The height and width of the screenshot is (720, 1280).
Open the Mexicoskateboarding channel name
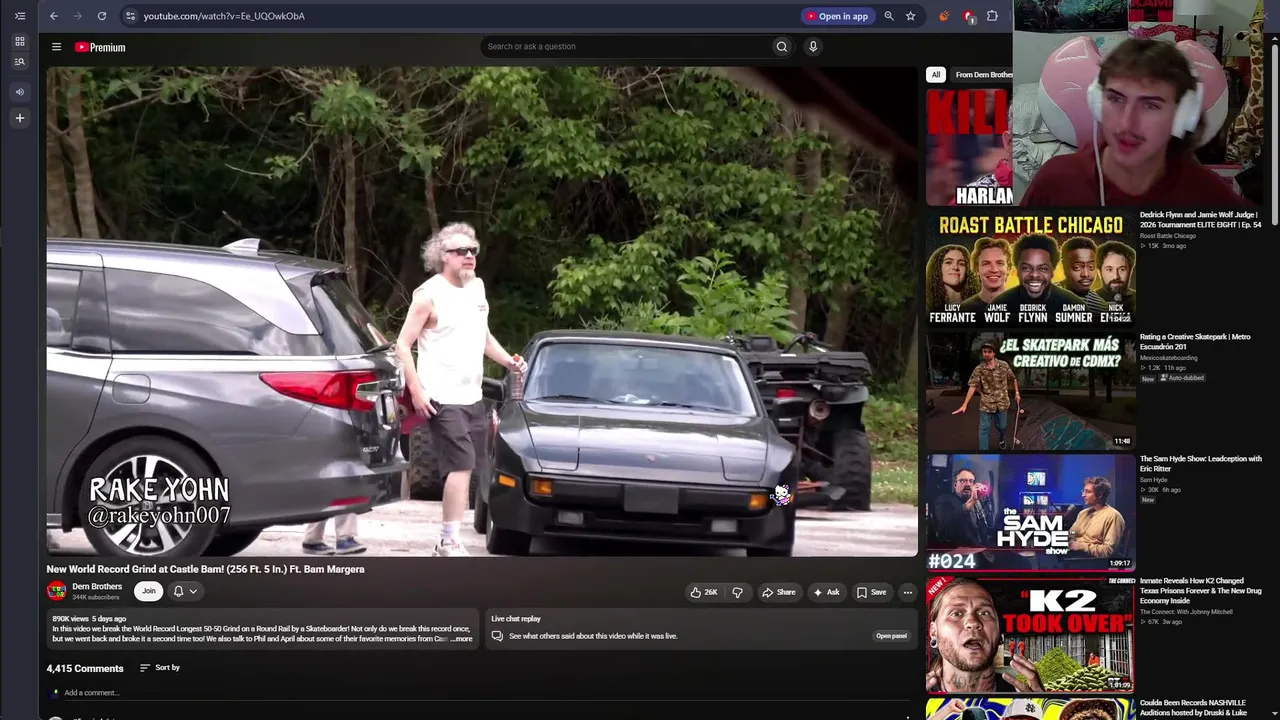point(1168,358)
